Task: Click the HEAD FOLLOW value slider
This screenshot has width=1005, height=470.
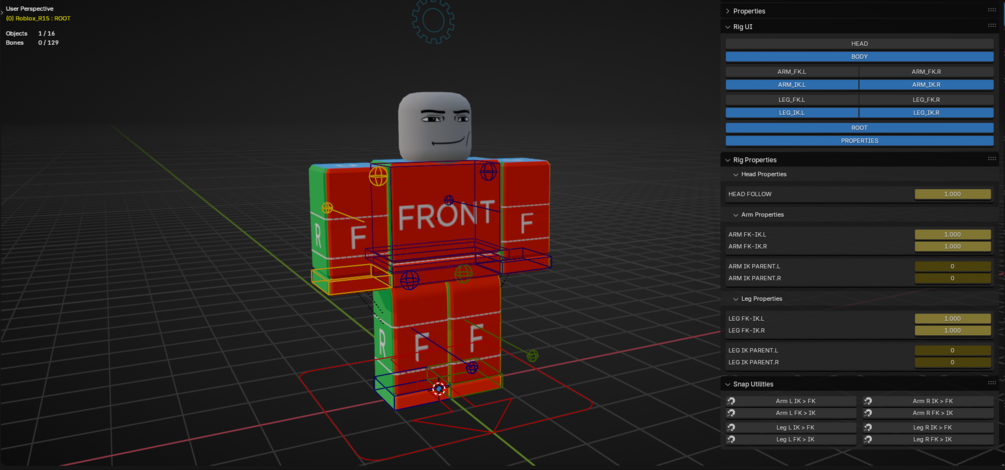Action: 952,194
